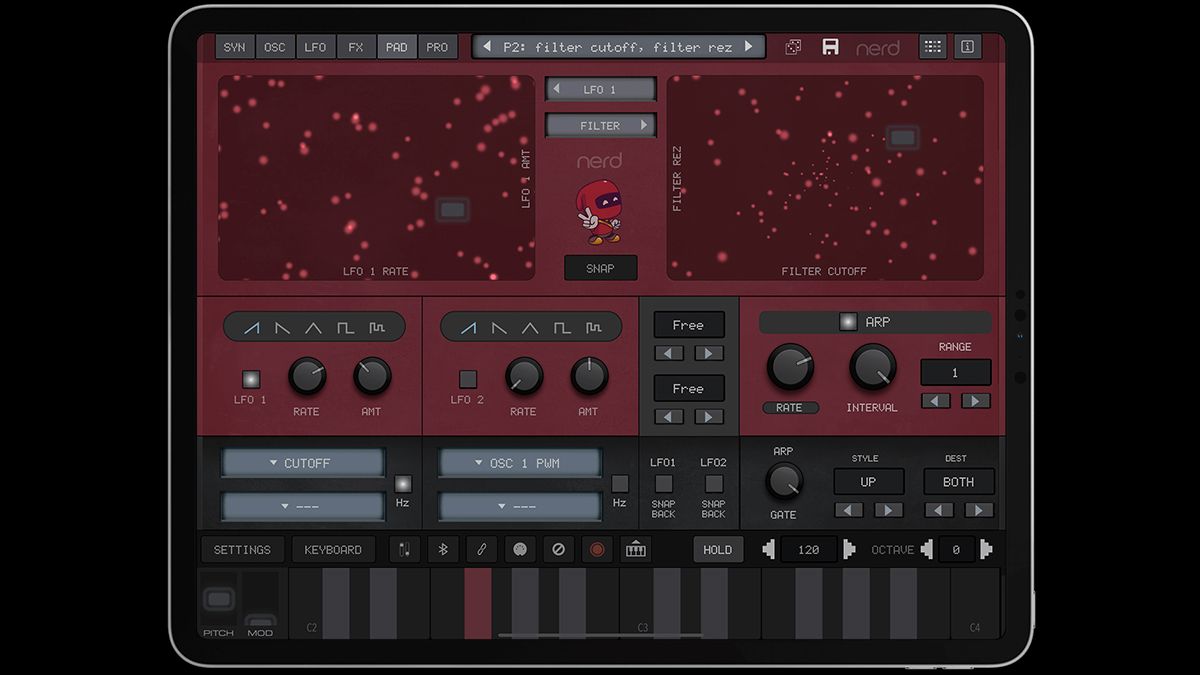The image size is (1200, 675).
Task: Click the MIDI connector icon
Action: pos(520,549)
